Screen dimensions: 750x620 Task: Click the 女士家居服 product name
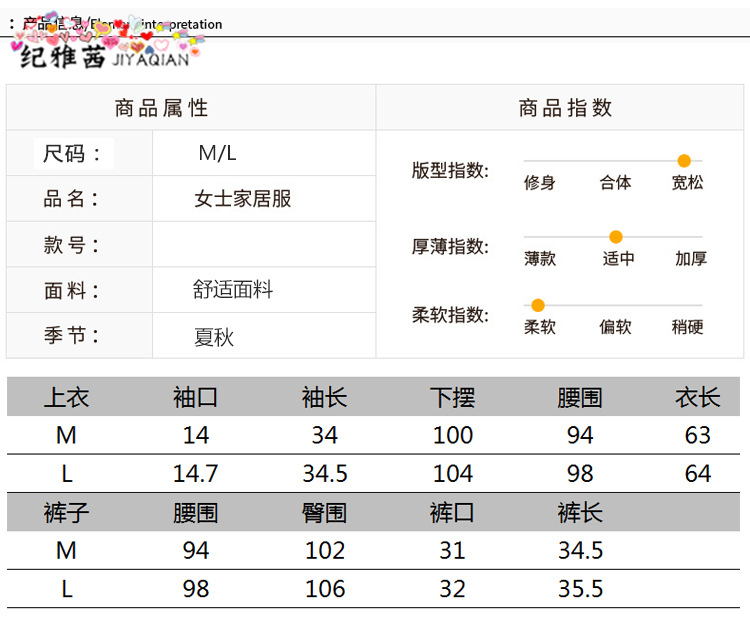tap(243, 199)
